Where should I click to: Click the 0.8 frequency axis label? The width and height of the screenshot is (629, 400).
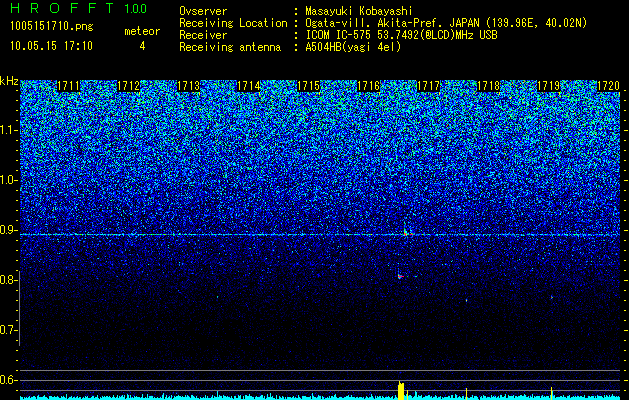[x=8, y=280]
